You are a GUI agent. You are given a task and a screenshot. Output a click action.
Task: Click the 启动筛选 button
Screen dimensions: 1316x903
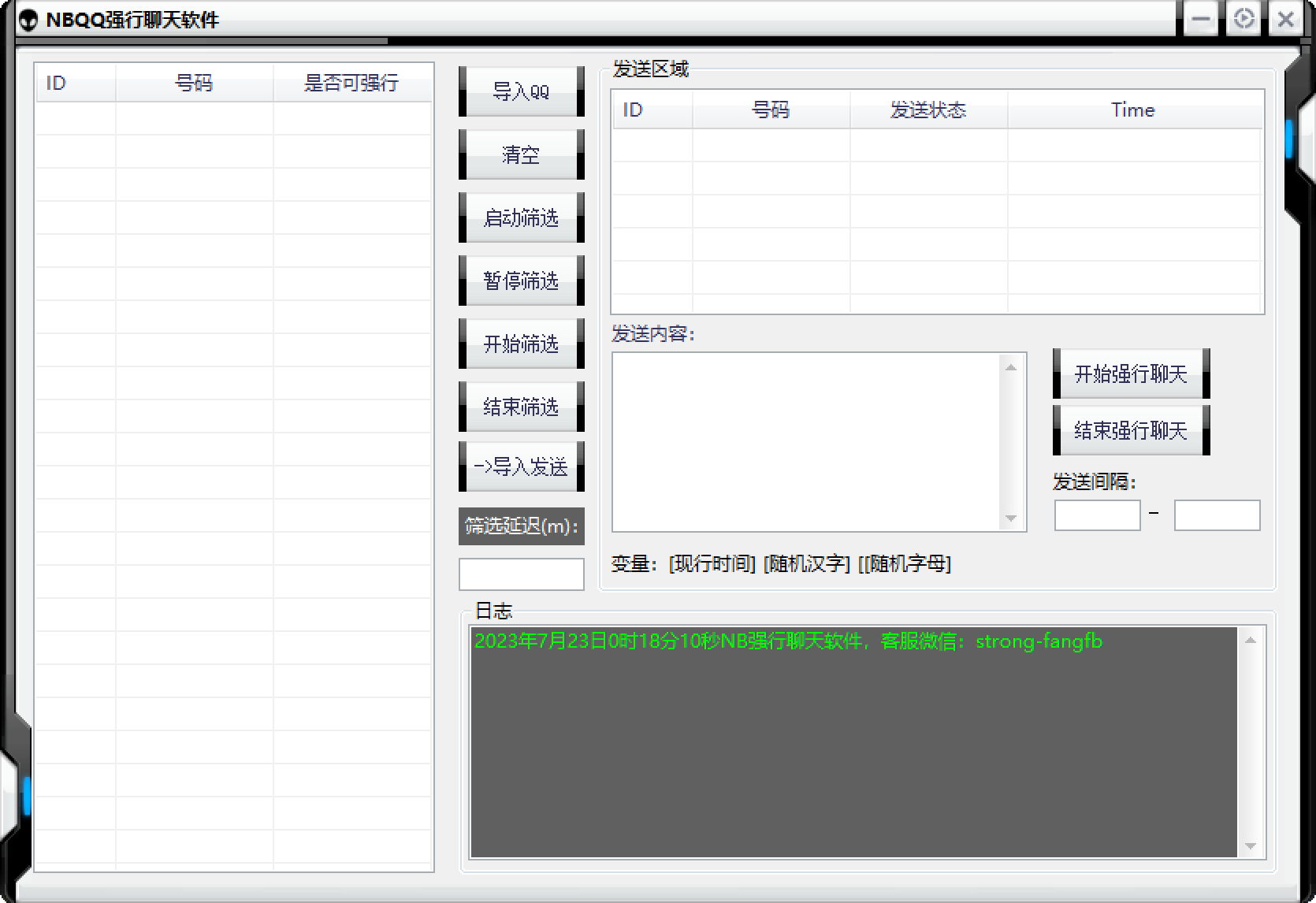pos(522,217)
